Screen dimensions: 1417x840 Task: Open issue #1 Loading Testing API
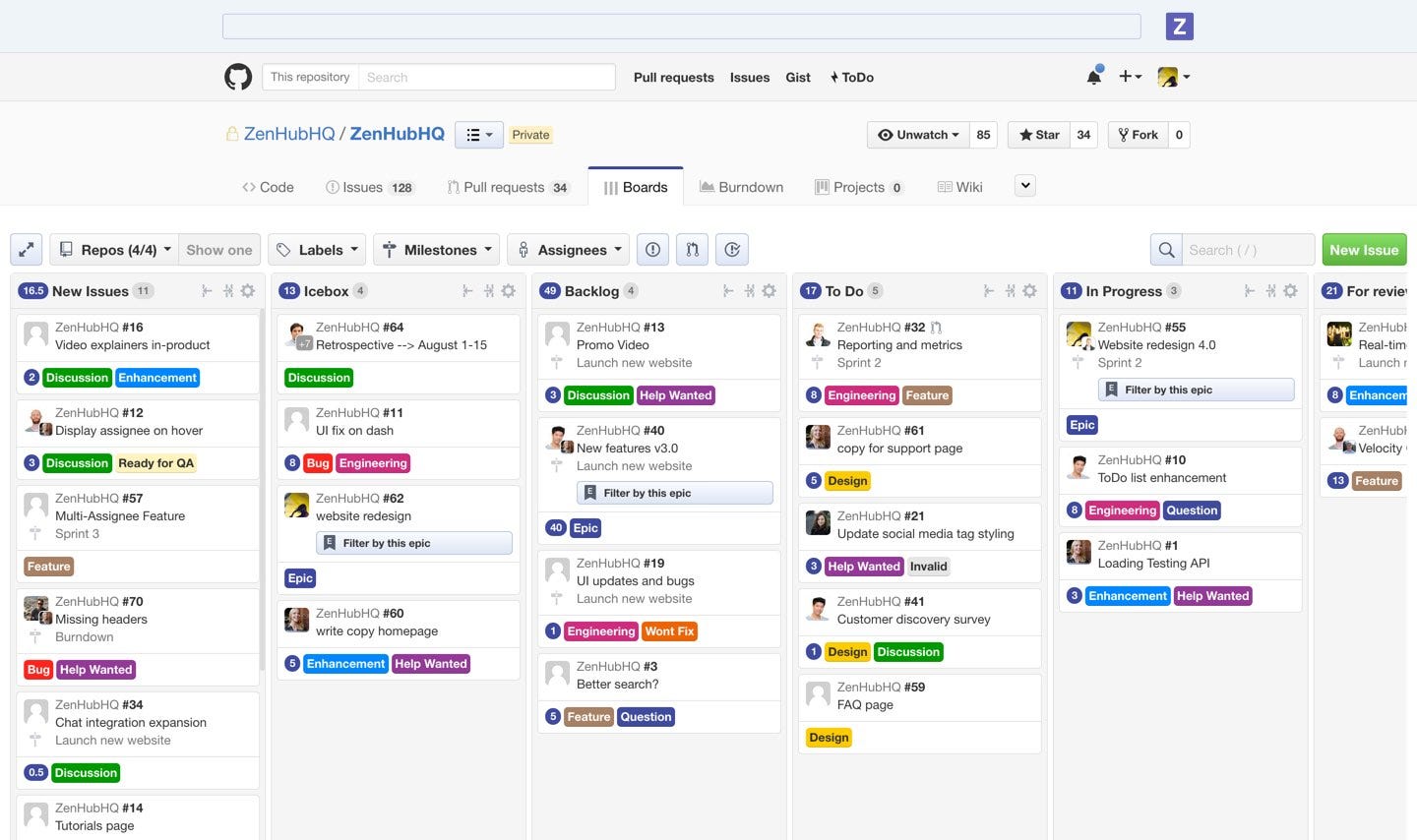pyautogui.click(x=1153, y=564)
